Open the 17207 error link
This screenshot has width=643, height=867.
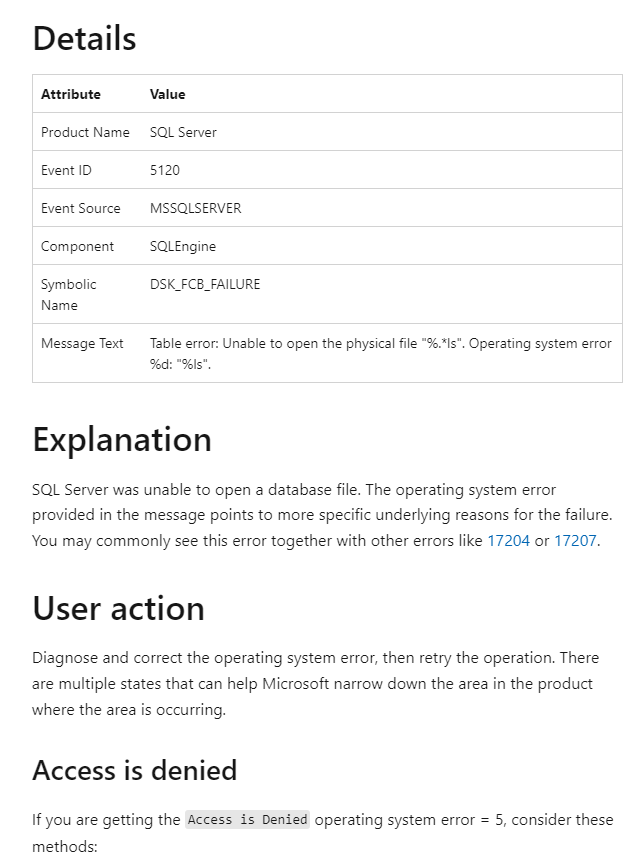click(x=575, y=542)
